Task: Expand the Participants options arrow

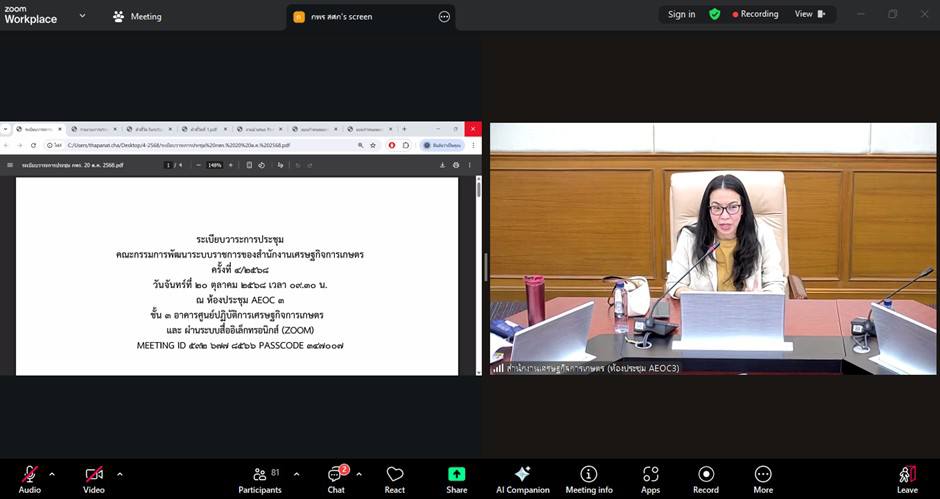Action: 294,474
